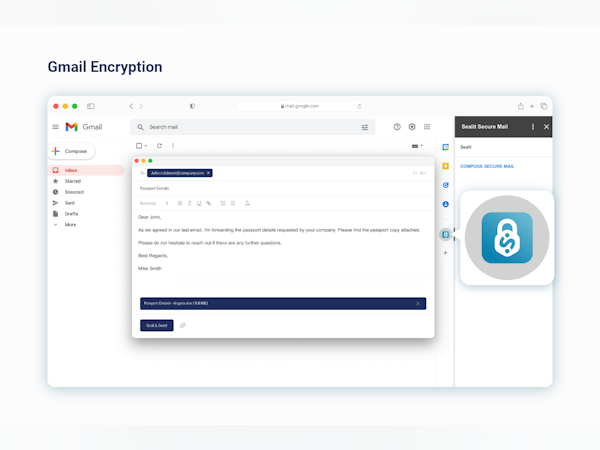
Task: Show the browser tab overview
Action: (544, 106)
